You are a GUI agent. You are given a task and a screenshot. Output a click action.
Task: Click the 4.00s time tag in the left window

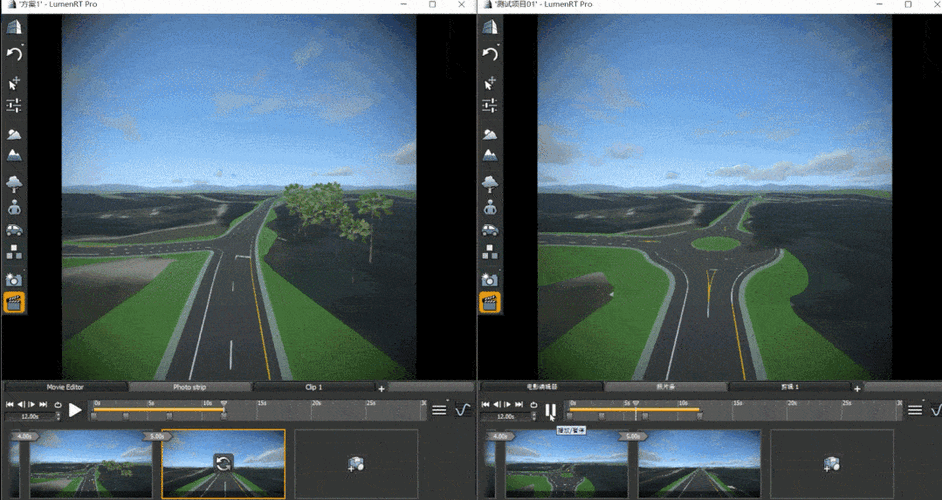pyautogui.click(x=24, y=436)
